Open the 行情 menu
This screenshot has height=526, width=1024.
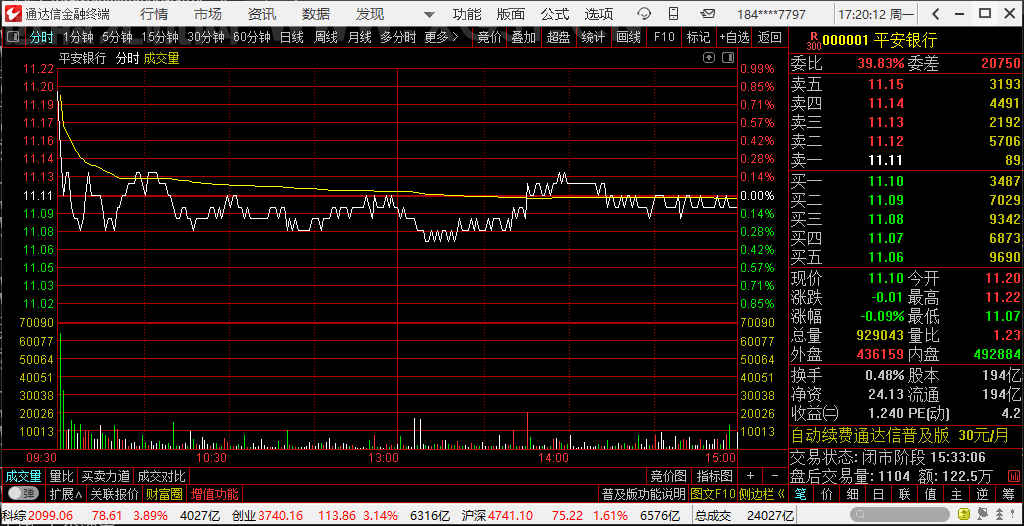pyautogui.click(x=153, y=14)
